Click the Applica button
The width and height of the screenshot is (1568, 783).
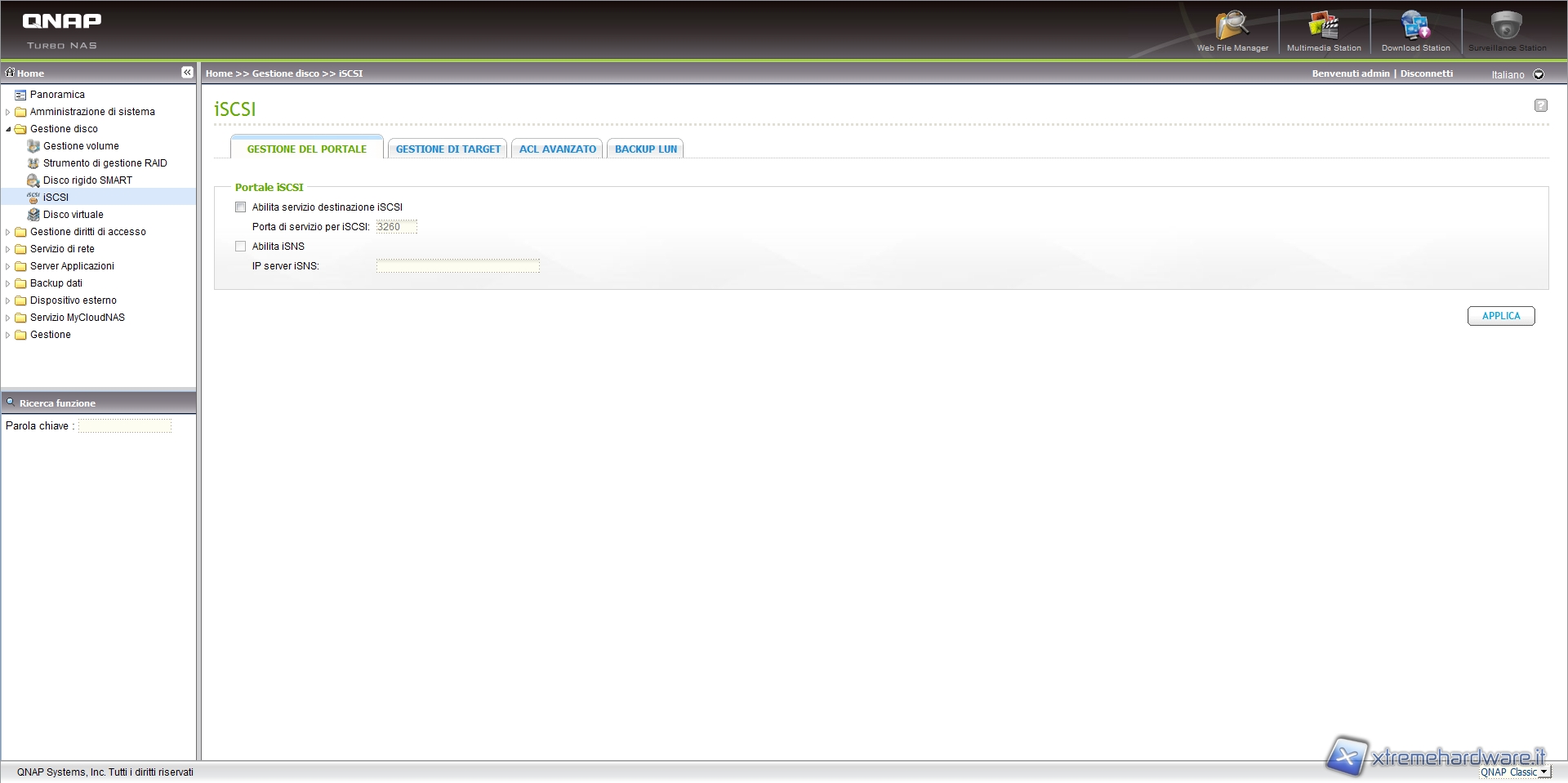tap(1500, 316)
